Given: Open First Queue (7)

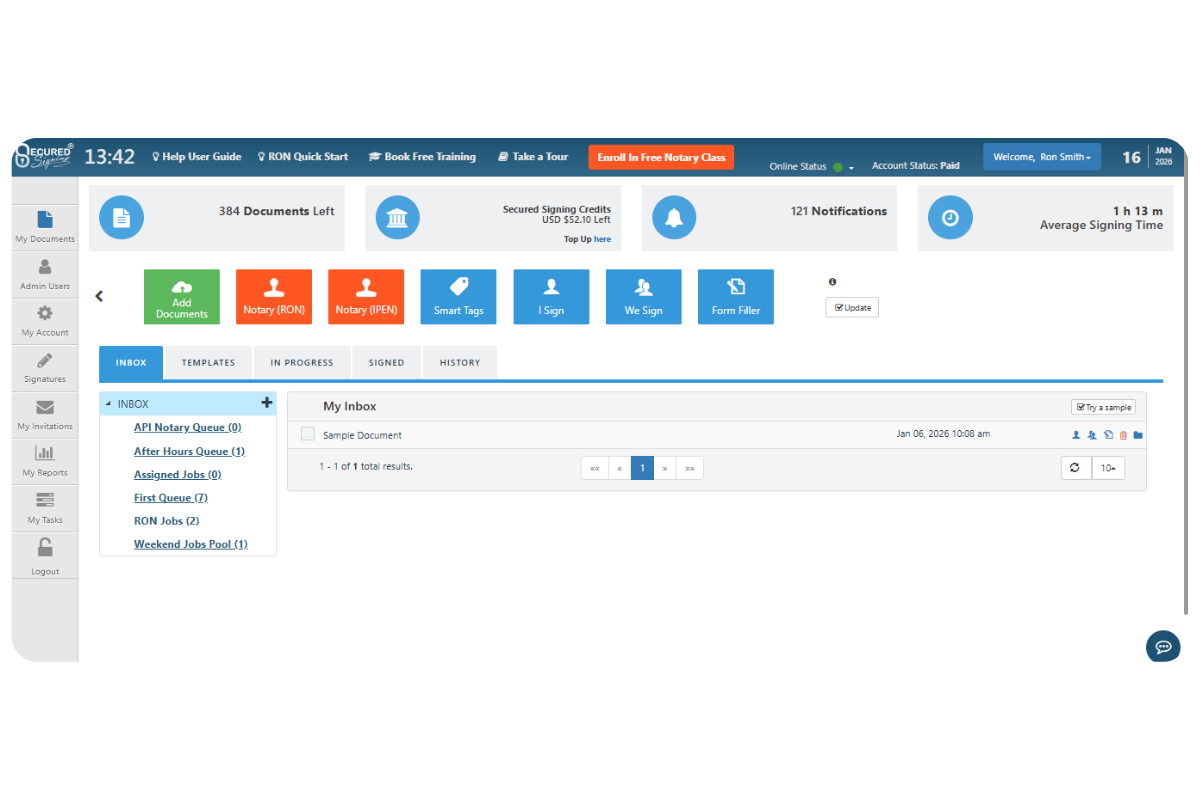Looking at the screenshot, I should [x=171, y=497].
